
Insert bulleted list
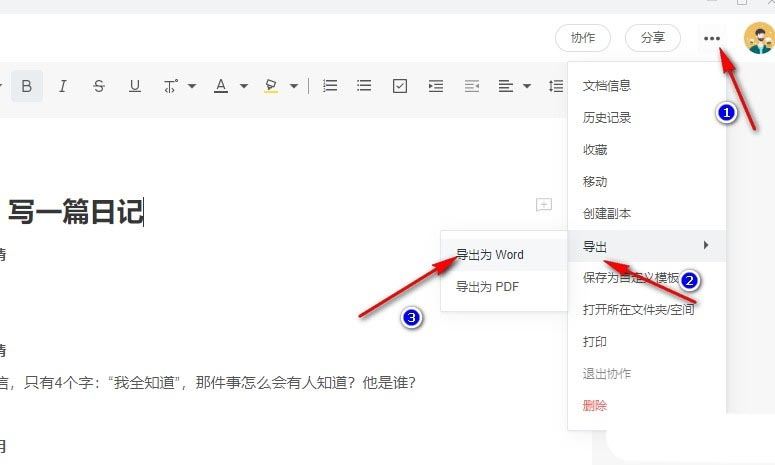(364, 86)
